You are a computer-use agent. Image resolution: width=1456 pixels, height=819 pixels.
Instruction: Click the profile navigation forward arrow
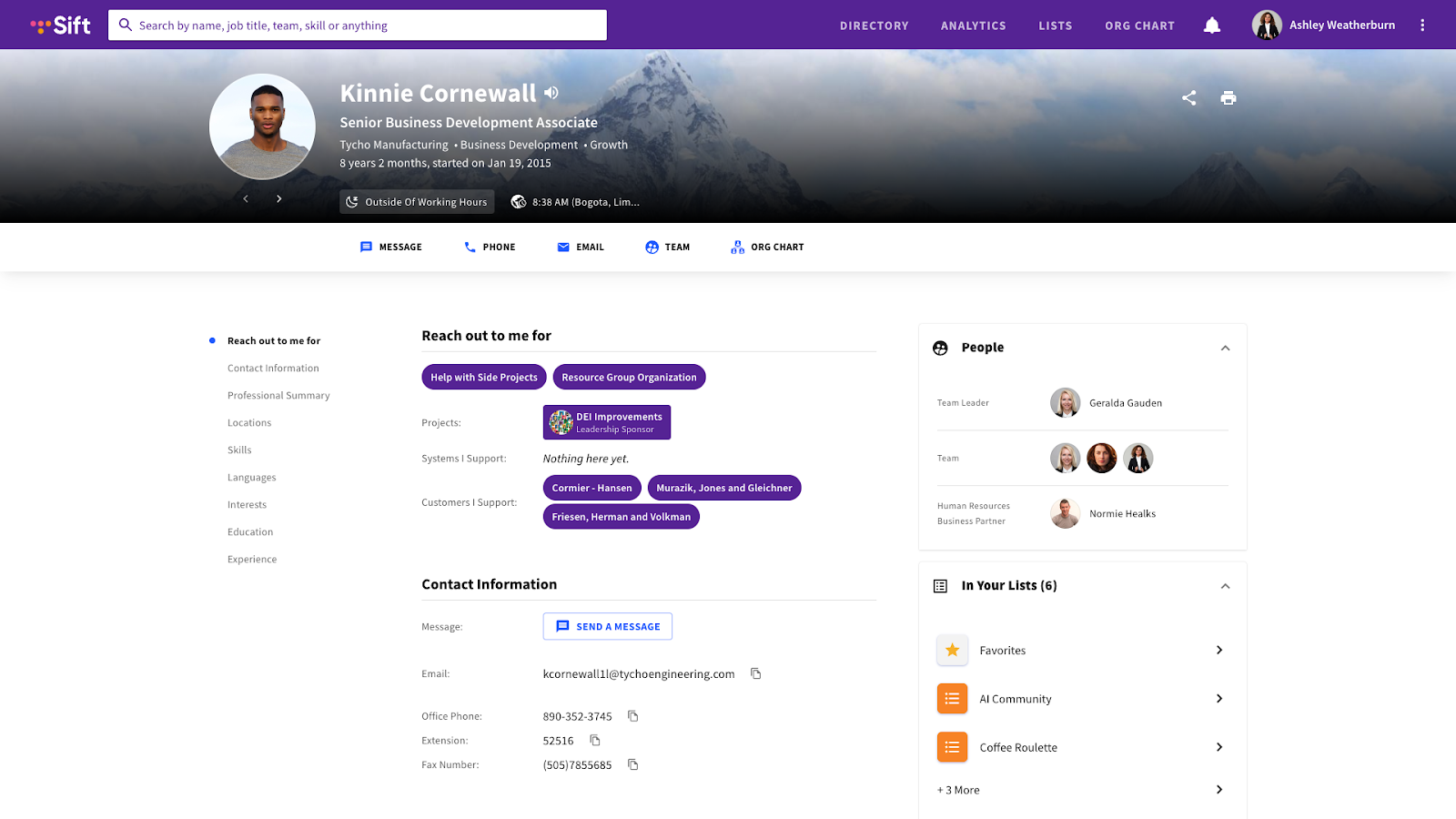[279, 198]
